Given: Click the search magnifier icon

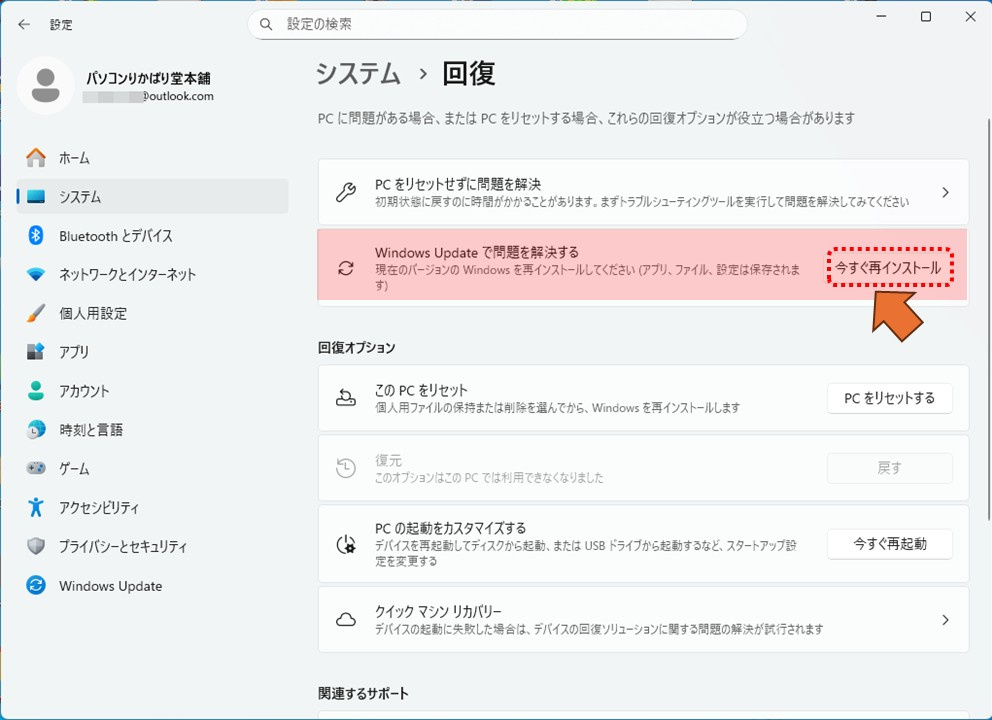Looking at the screenshot, I should click(x=266, y=24).
